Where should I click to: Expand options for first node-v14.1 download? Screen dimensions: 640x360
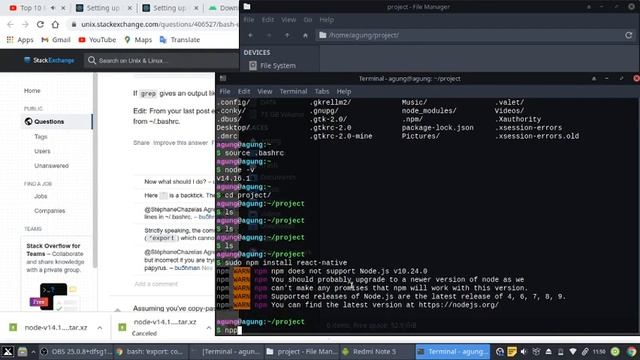(100, 327)
